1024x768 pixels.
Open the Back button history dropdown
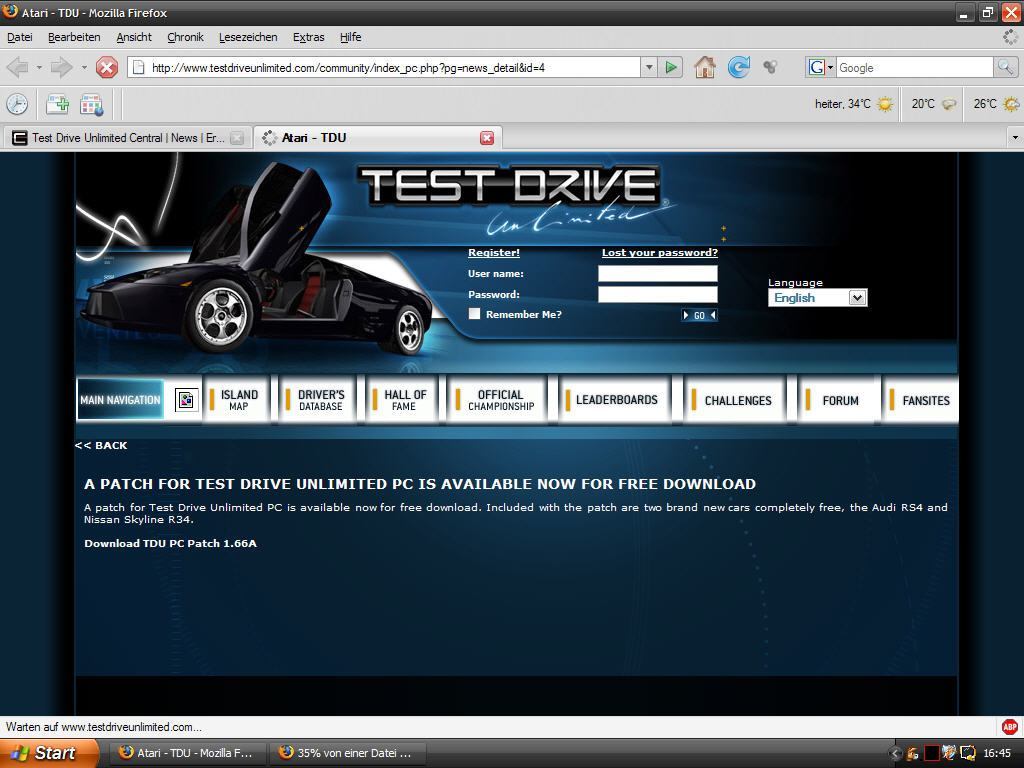[x=39, y=67]
